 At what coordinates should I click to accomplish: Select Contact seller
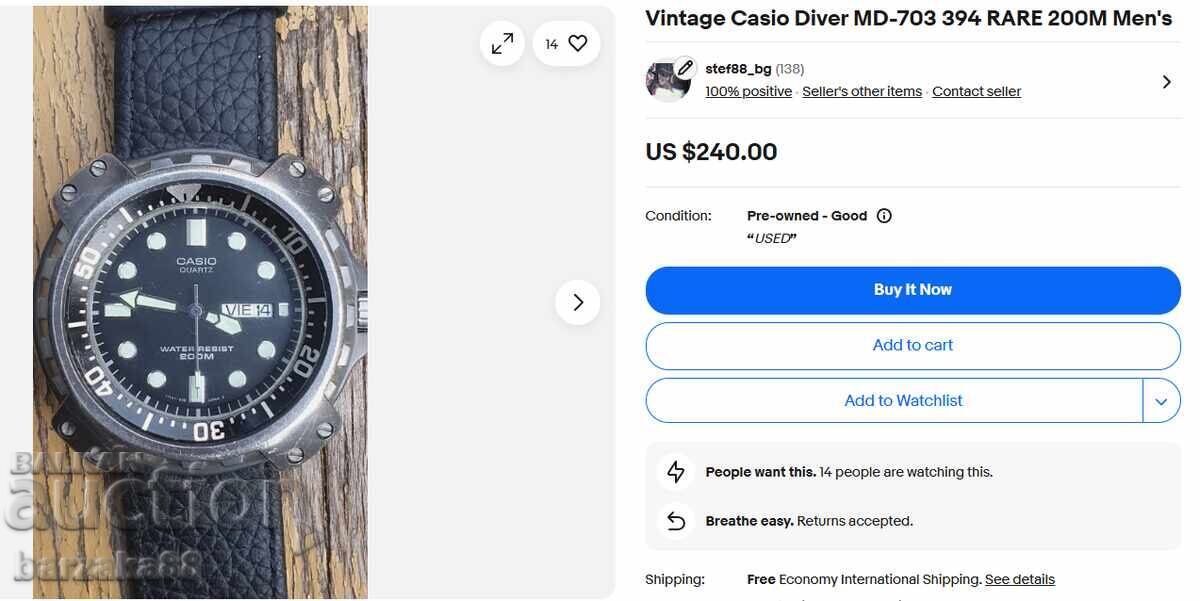tap(976, 91)
